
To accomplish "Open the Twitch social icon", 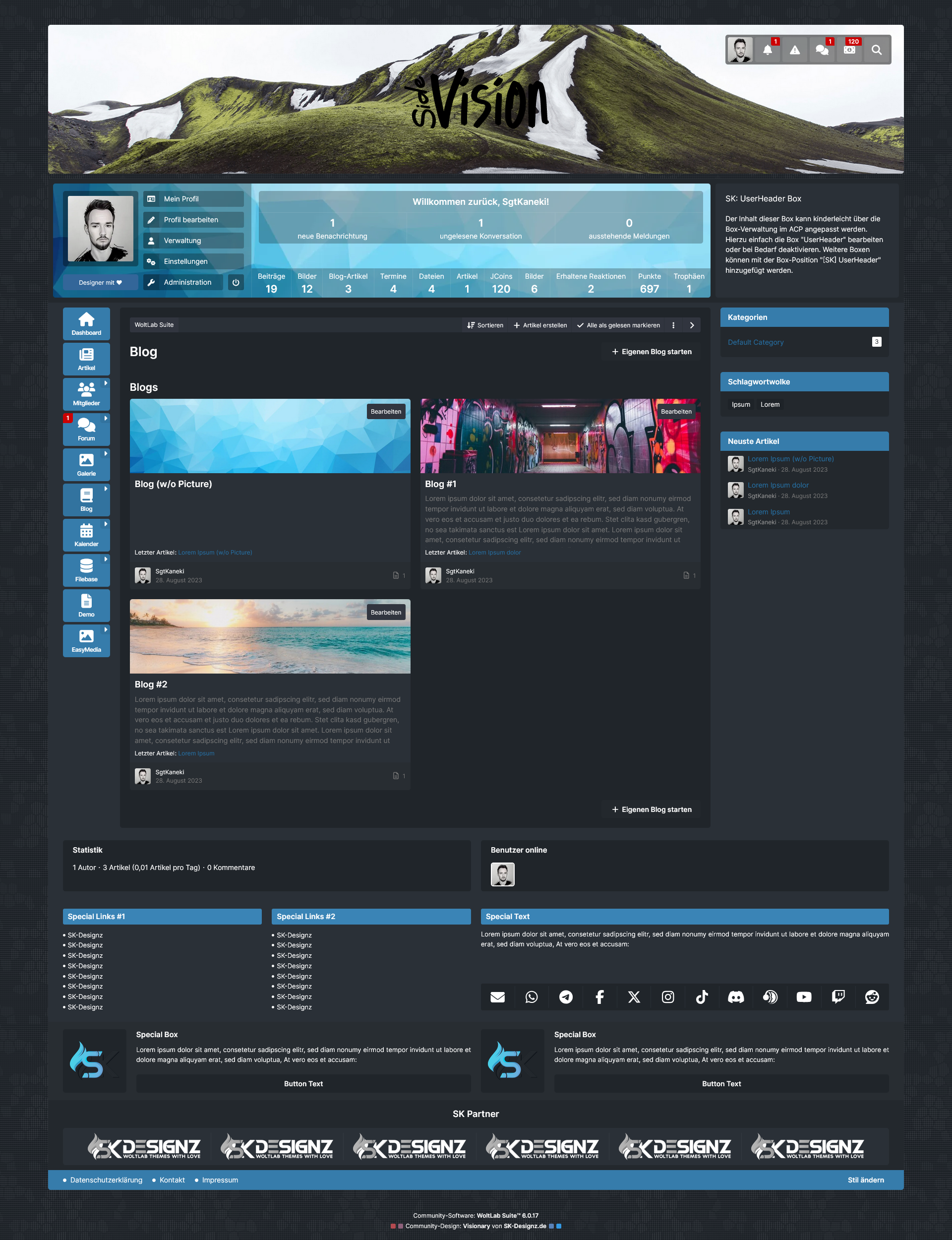I will 837,997.
